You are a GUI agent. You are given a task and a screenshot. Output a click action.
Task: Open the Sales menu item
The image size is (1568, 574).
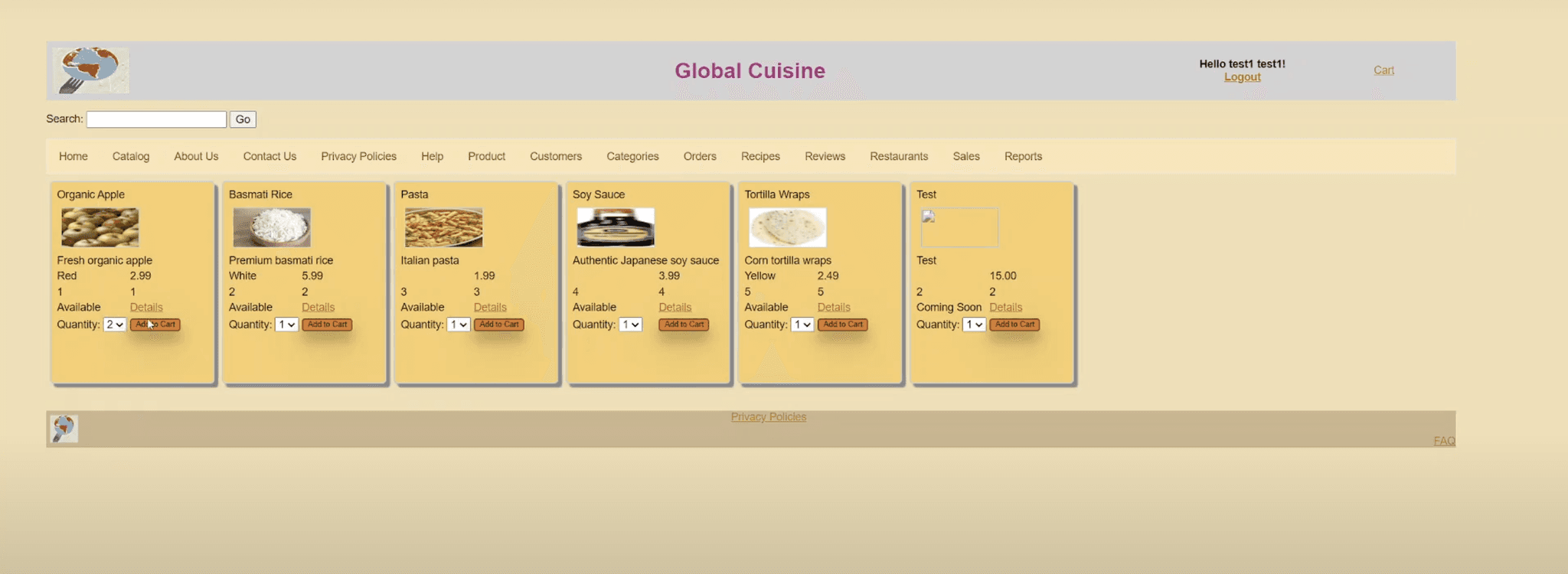[x=966, y=156]
